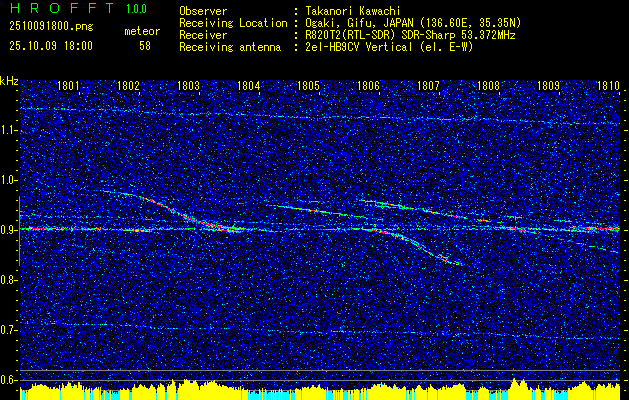The width and height of the screenshot is (629, 400).
Task: Click the 1808 time marker
Action: (x=488, y=86)
